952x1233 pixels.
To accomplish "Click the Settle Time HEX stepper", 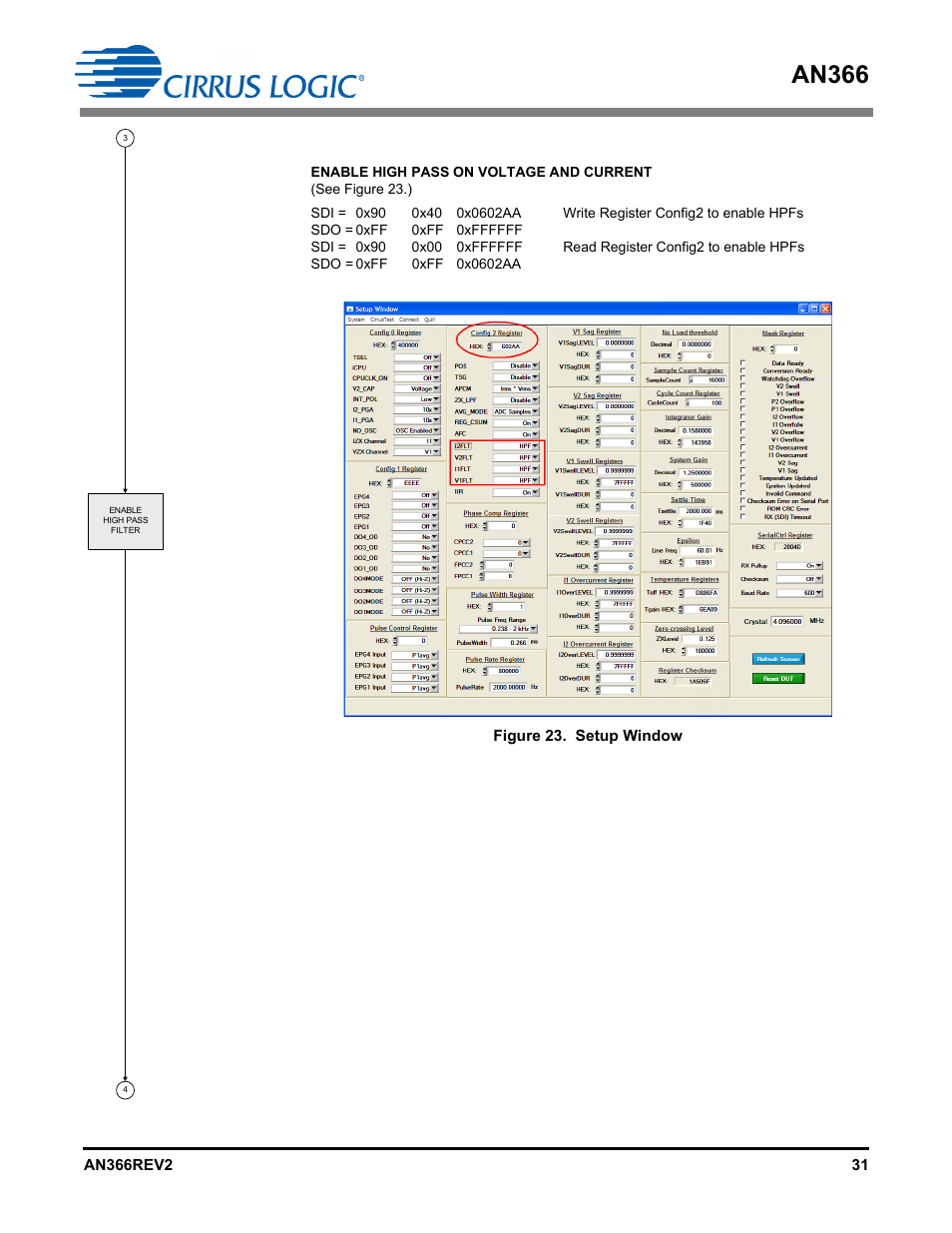I will 681,523.
